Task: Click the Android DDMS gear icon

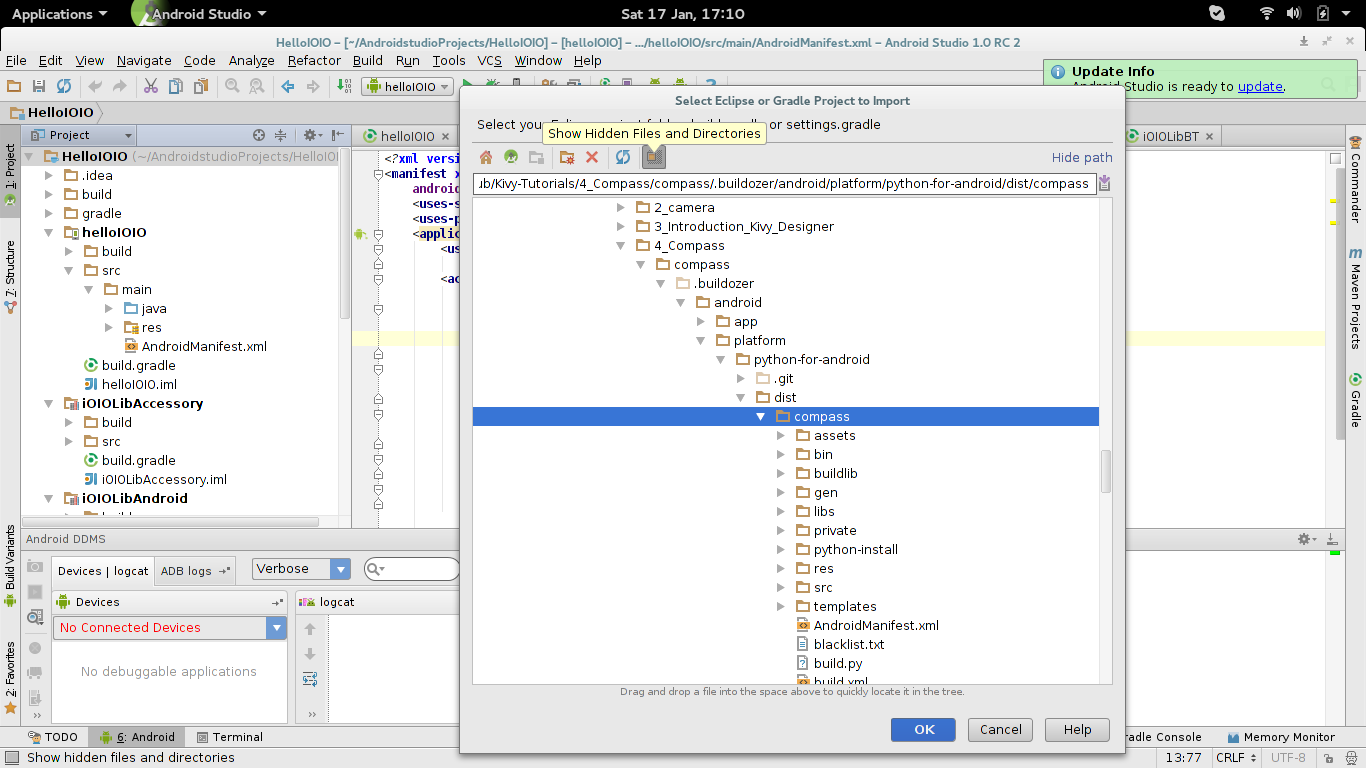Action: (1308, 539)
